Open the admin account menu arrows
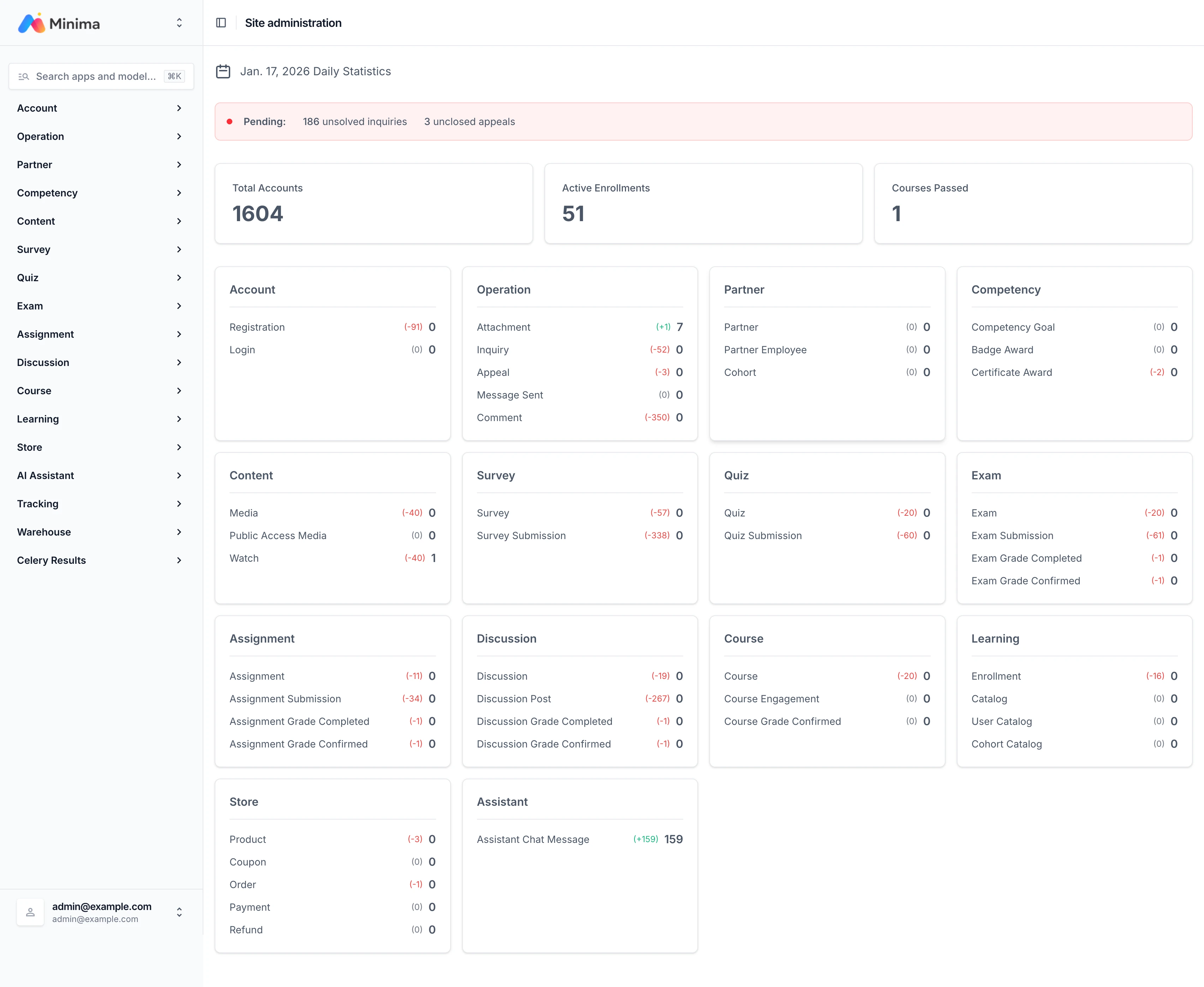Viewport: 1204px width, 987px height. point(179,912)
